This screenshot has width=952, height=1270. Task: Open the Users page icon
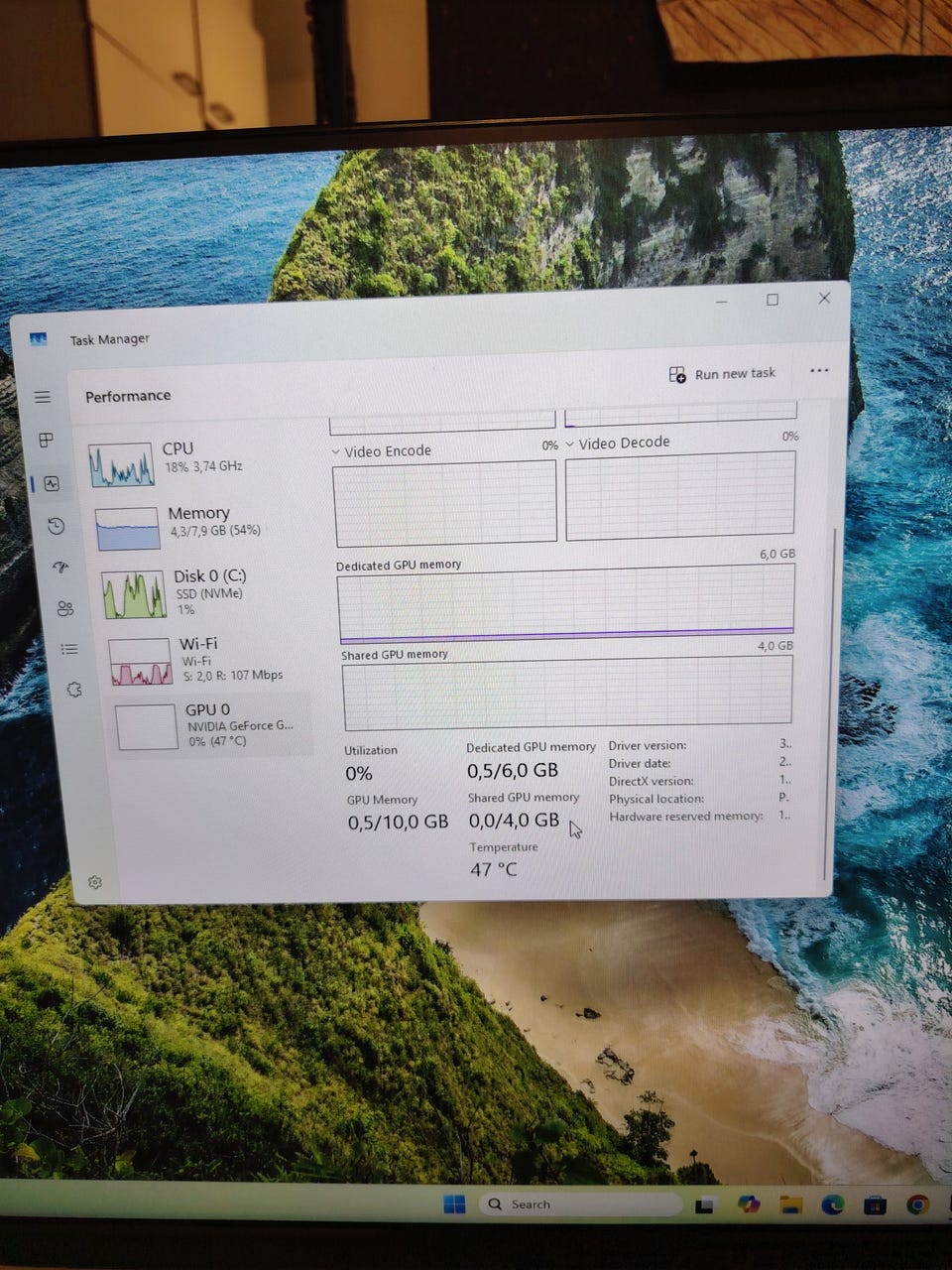[x=65, y=608]
